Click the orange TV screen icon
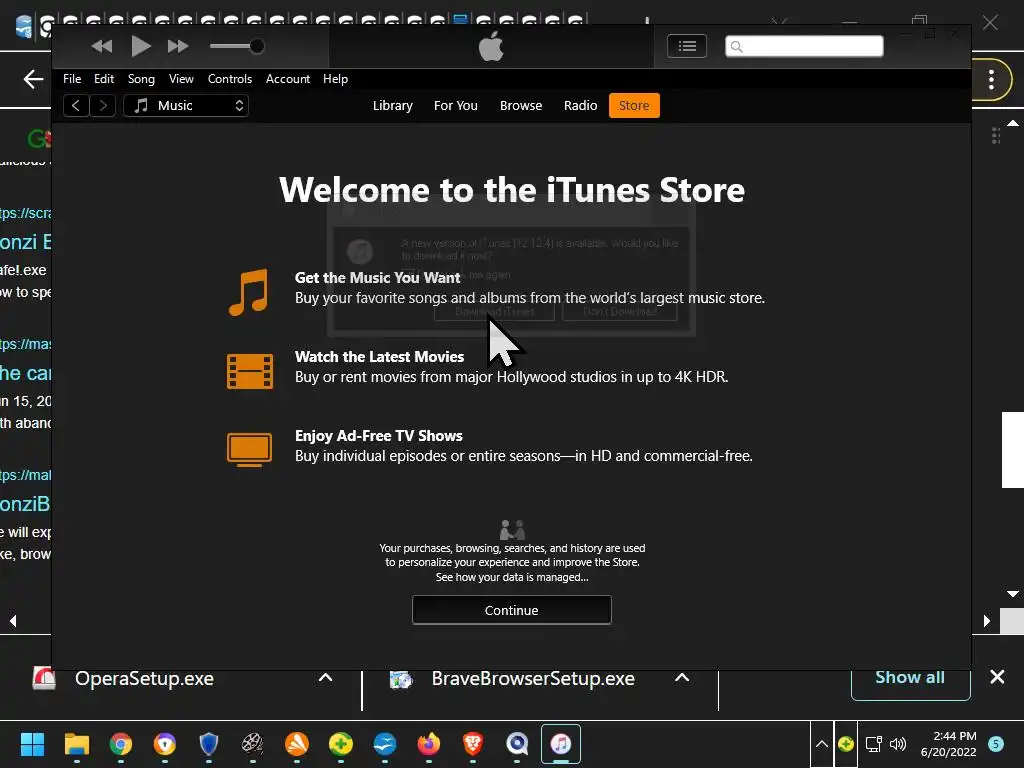The image size is (1024, 768). 249,450
